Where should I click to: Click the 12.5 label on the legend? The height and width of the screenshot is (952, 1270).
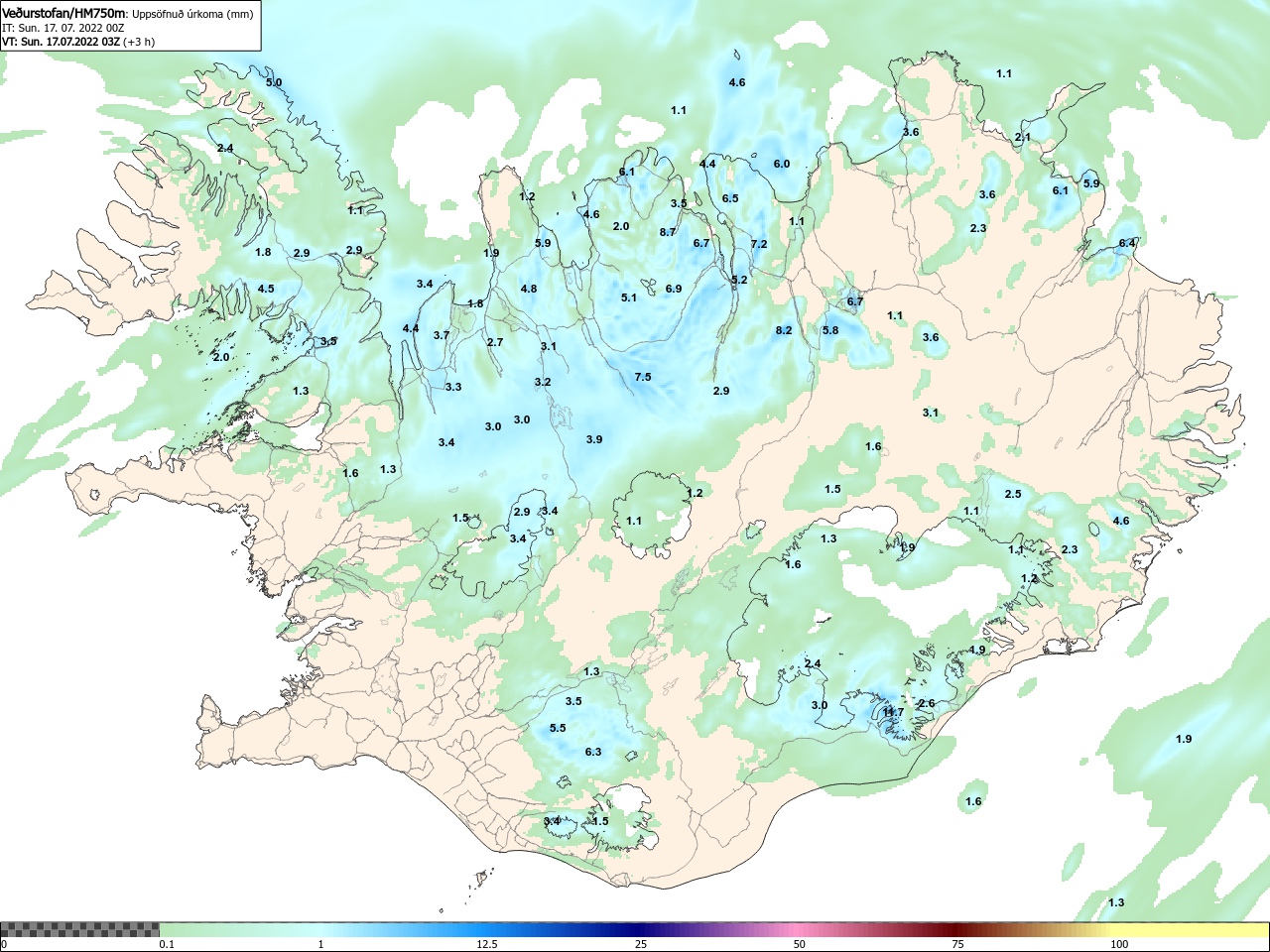(x=486, y=945)
